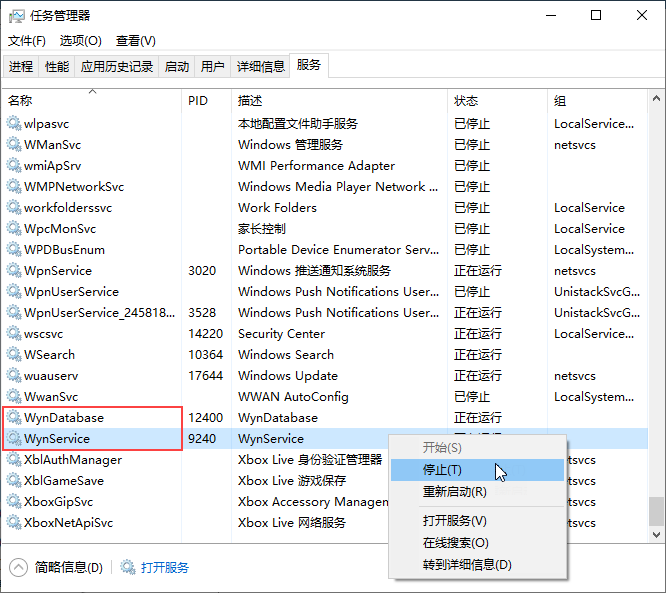Click the scrollbar up arrow
666x593 pixels.
(x=656, y=99)
